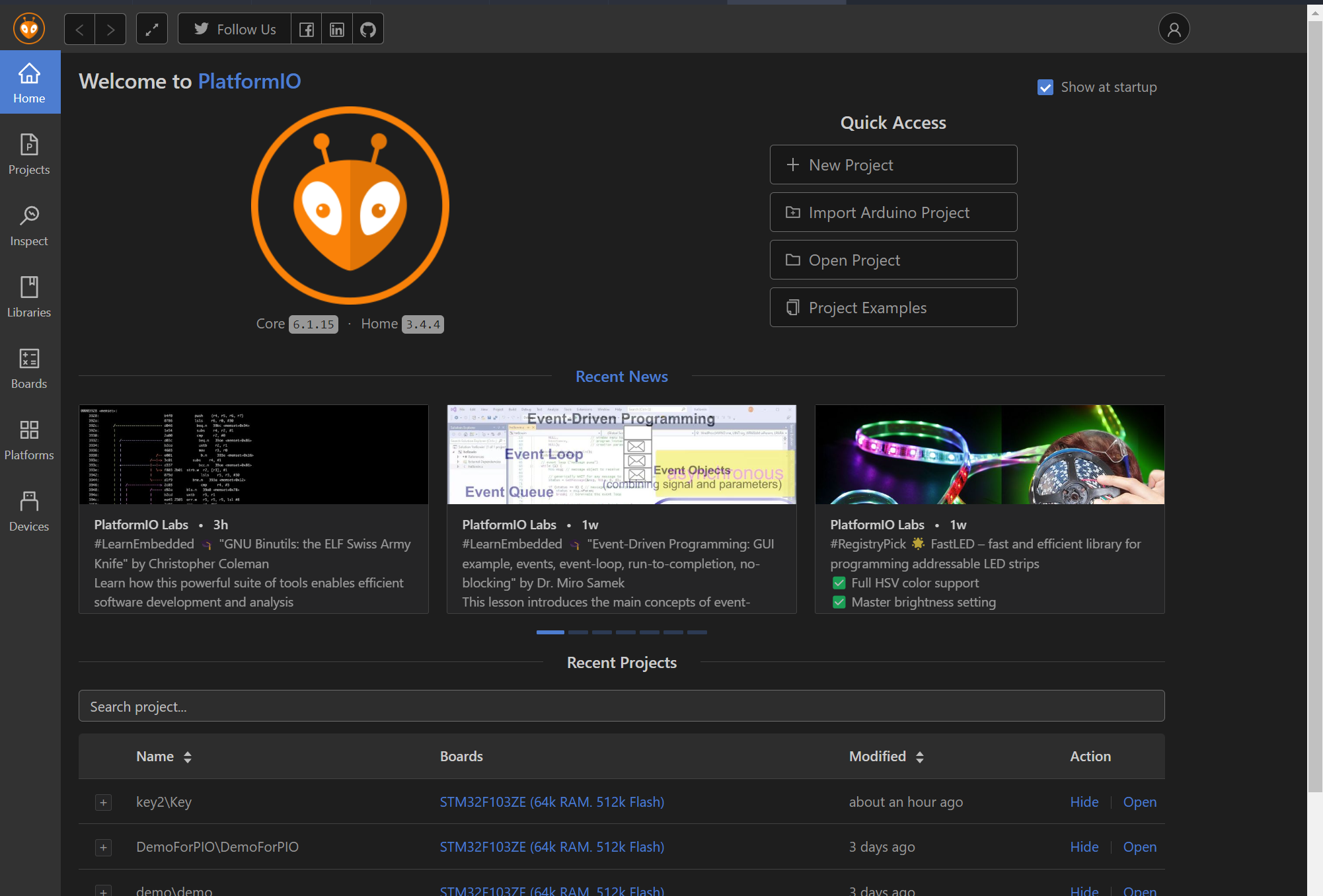The height and width of the screenshot is (896, 1323).
Task: Select the Home sidebar tab
Action: click(x=29, y=83)
